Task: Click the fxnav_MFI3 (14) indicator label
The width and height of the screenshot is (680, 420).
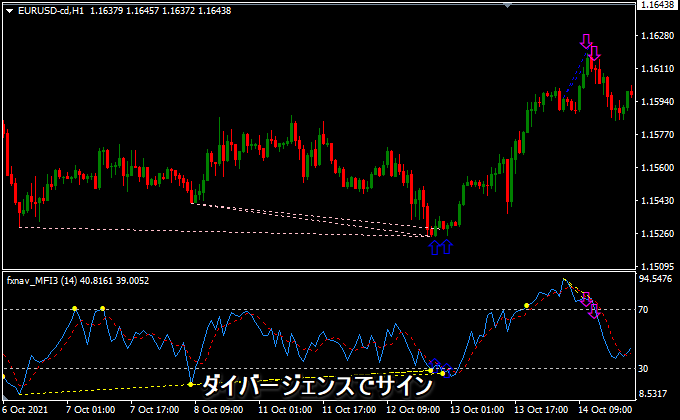Action: (x=42, y=281)
